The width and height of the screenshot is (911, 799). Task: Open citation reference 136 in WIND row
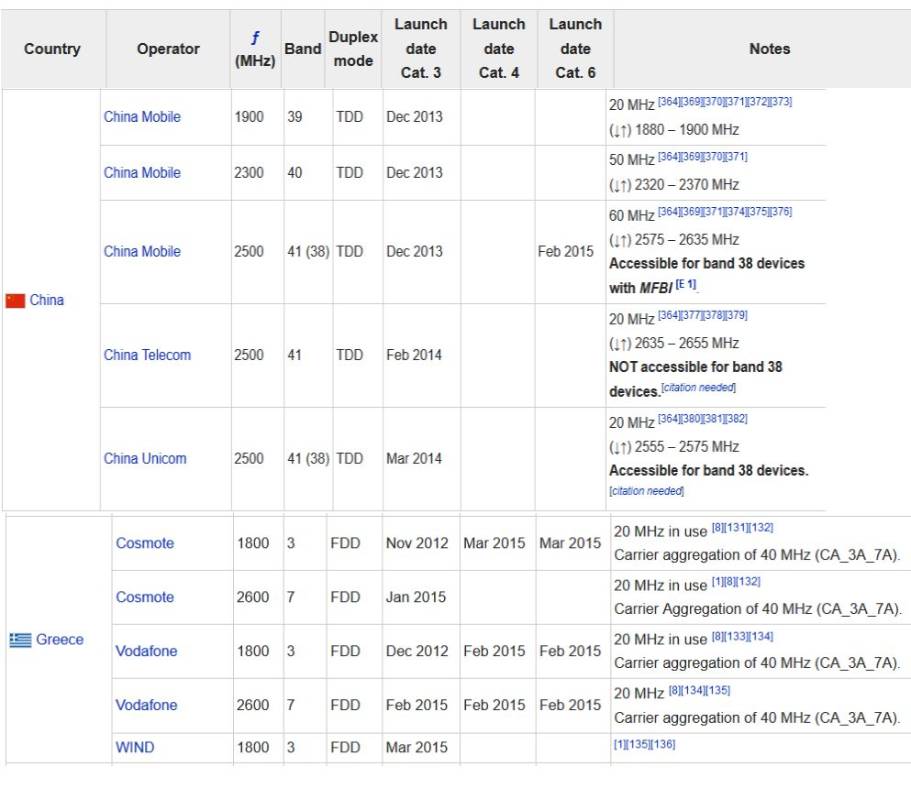tap(664, 744)
